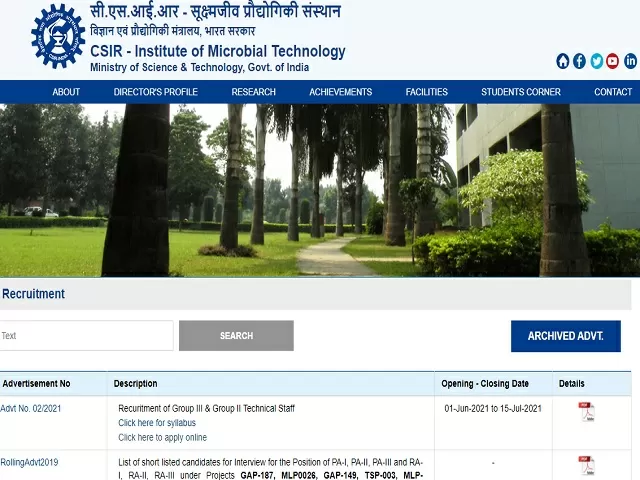
Task: Open the Twitter icon link
Action: pos(596,61)
